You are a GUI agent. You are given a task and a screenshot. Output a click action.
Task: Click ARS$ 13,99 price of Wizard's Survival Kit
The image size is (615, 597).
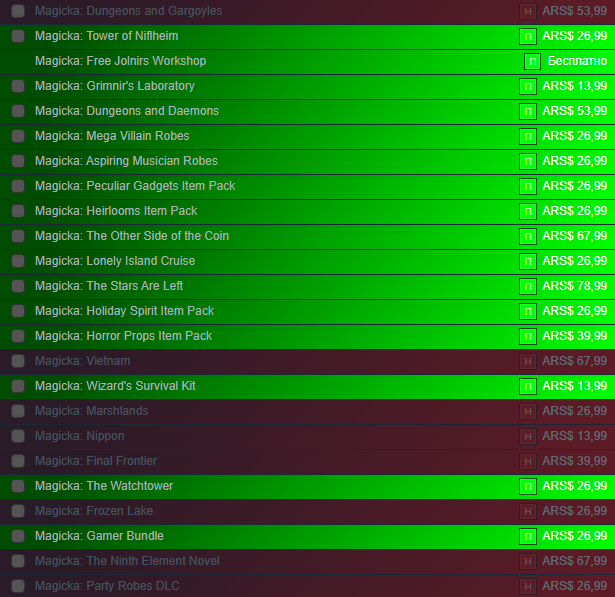coord(575,386)
